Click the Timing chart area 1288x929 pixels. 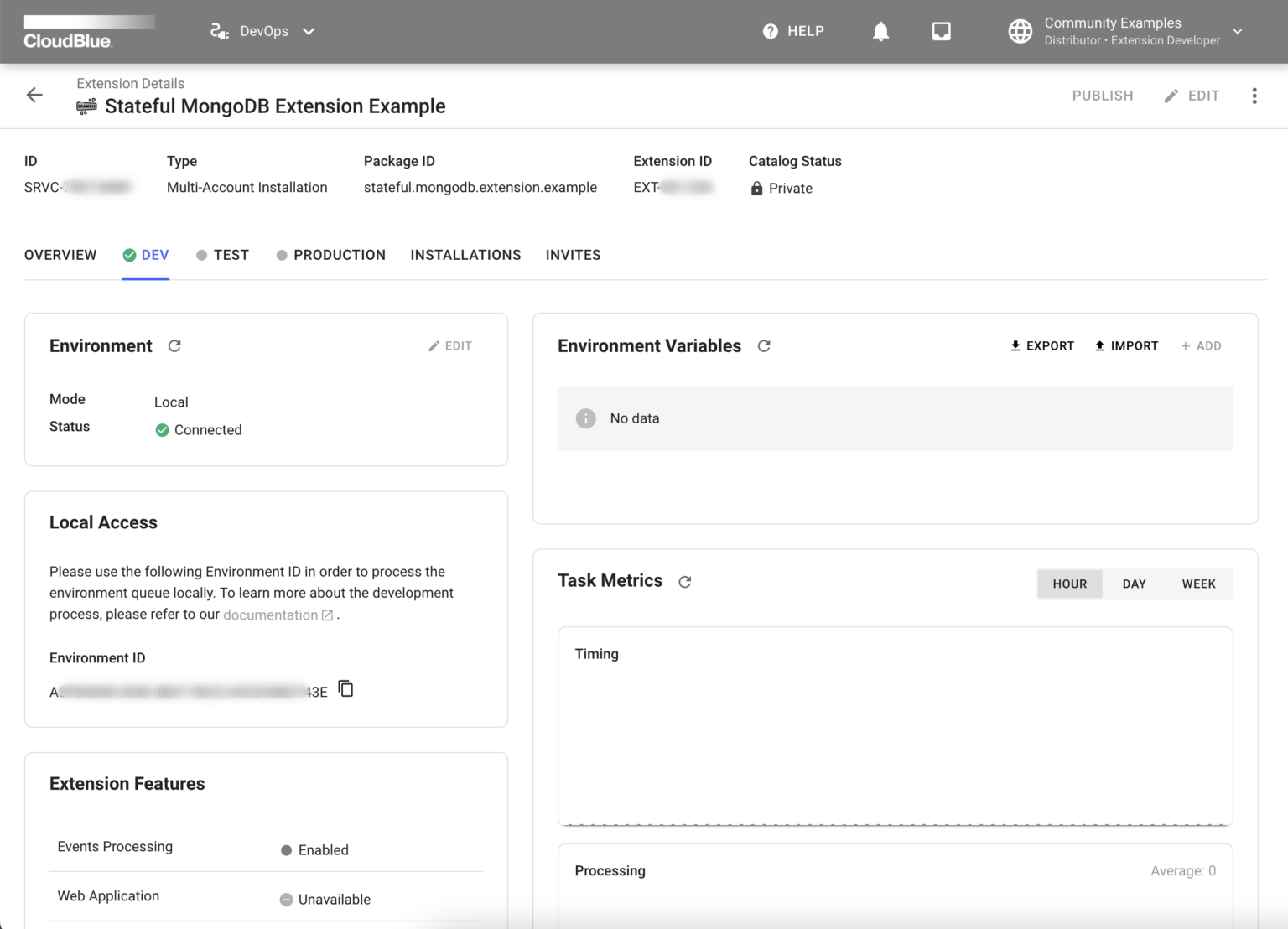[x=896, y=727]
